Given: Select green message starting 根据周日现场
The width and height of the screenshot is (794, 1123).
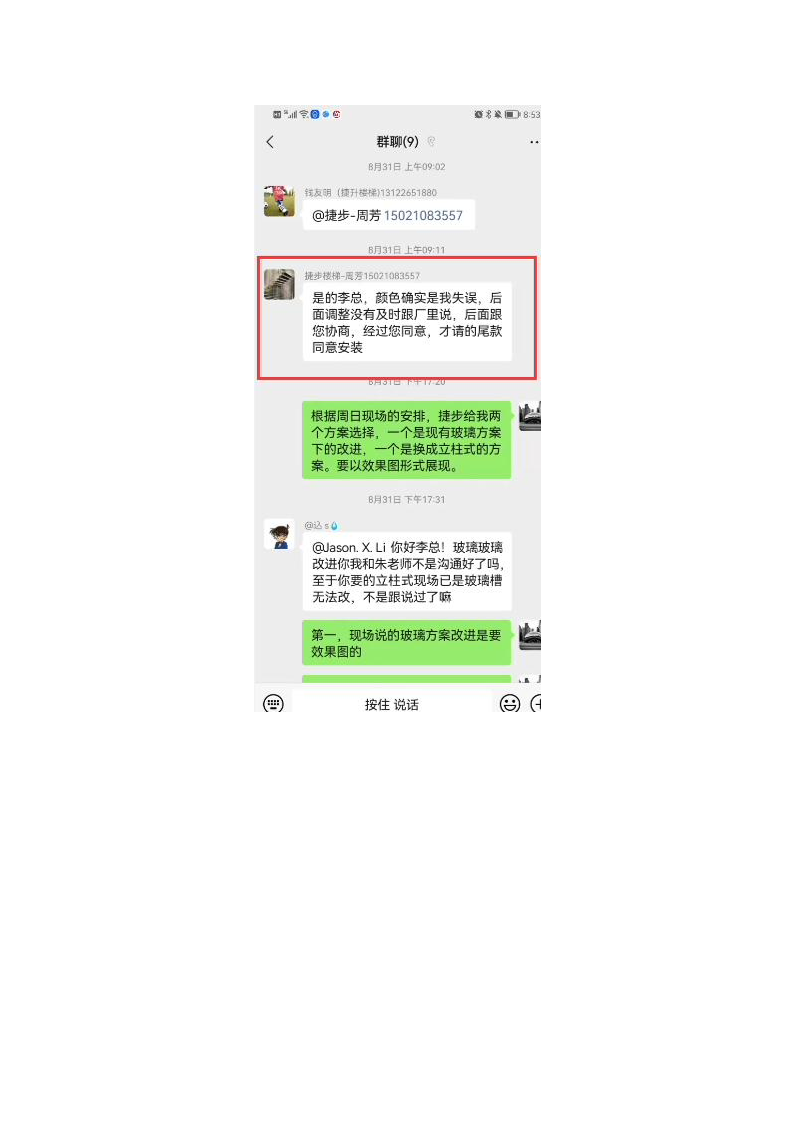Looking at the screenshot, I should 407,440.
